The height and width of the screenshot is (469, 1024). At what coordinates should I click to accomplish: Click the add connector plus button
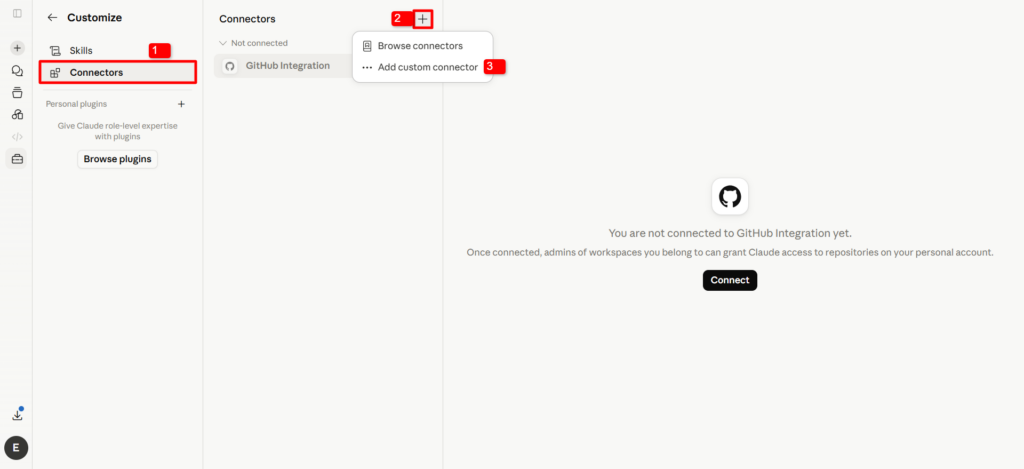[423, 19]
